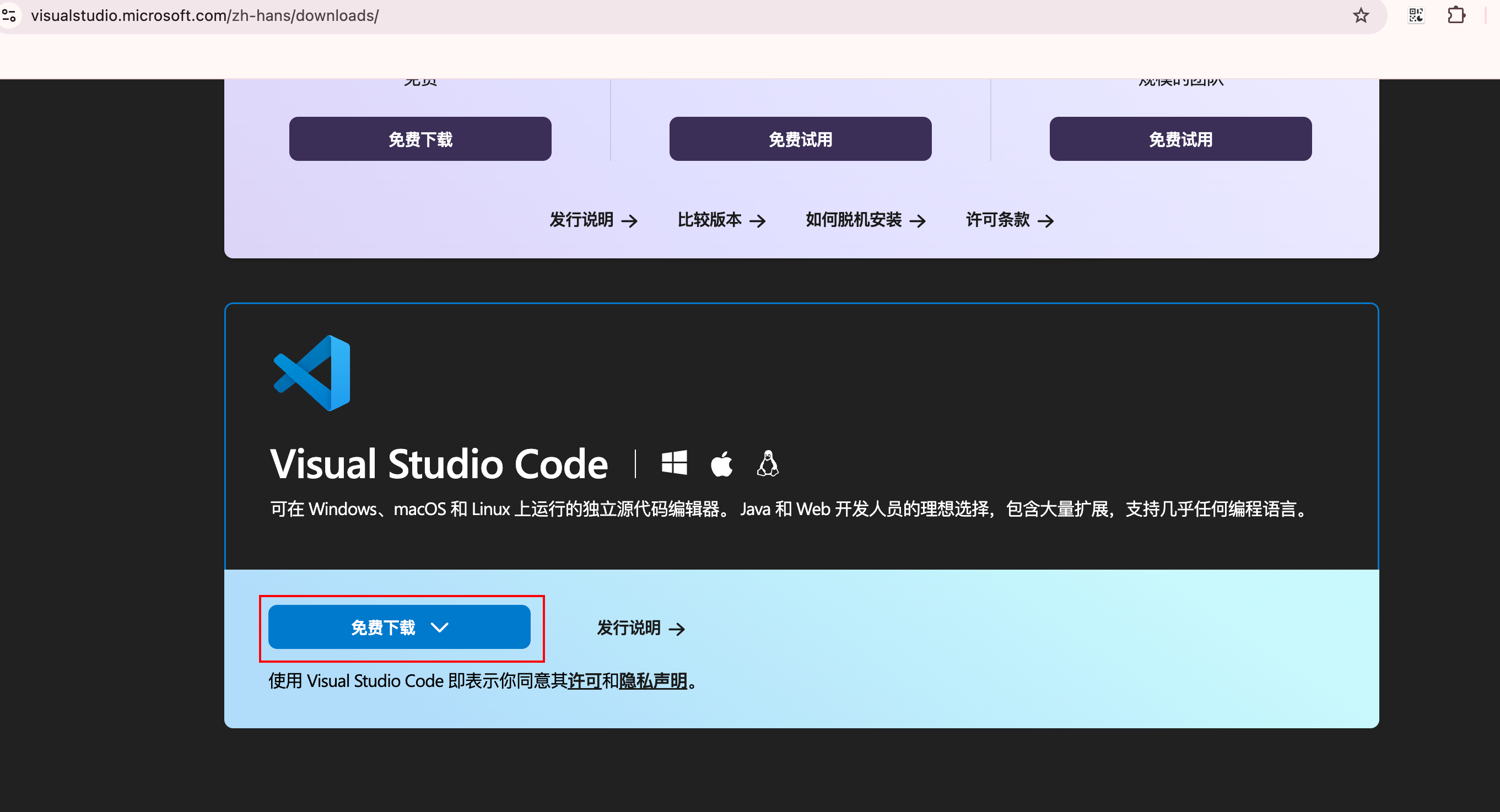Expand the blue VS Code 免费下载 dropdown

[400, 627]
